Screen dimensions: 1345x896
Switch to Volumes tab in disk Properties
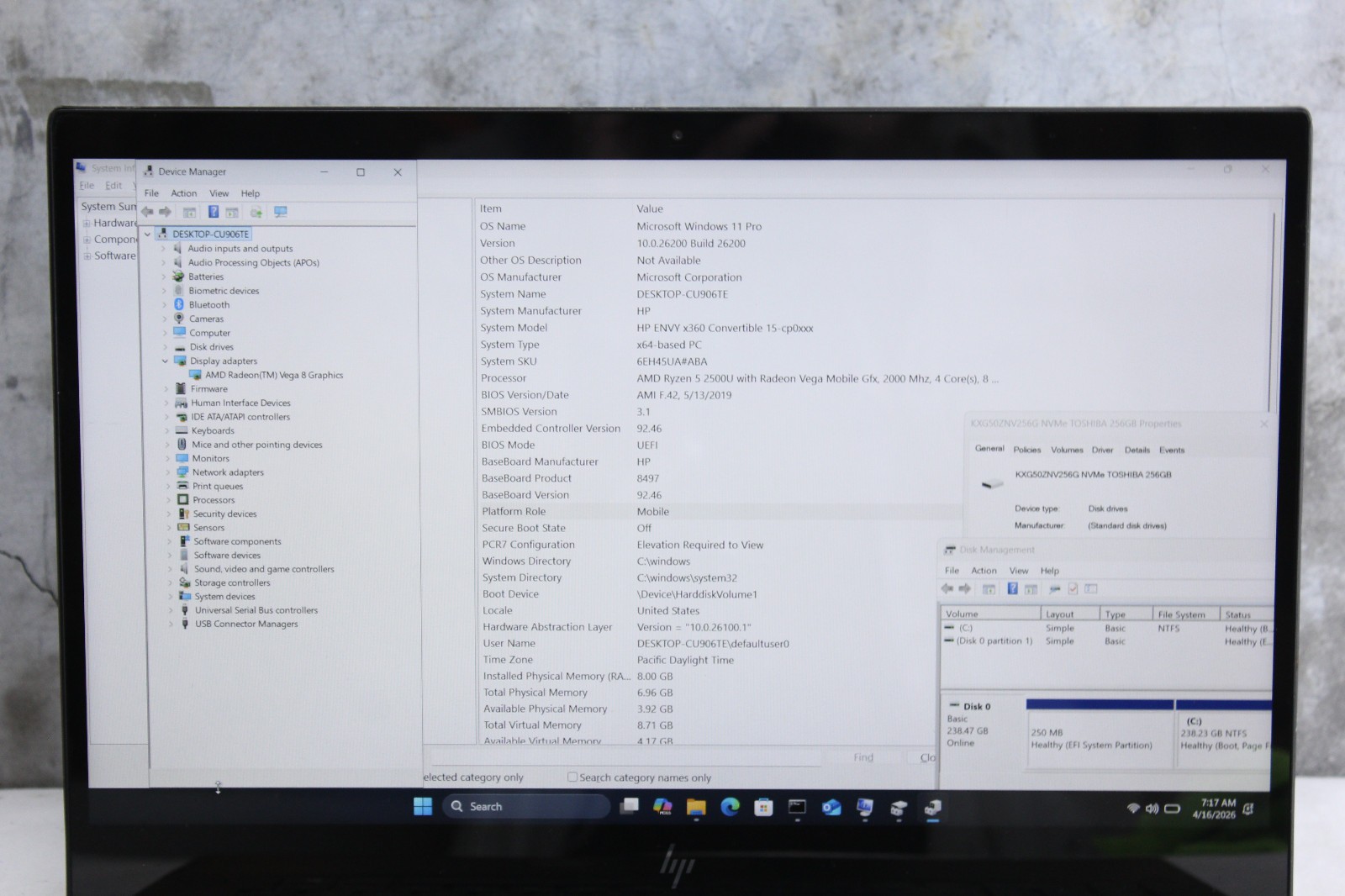pyautogui.click(x=1067, y=450)
